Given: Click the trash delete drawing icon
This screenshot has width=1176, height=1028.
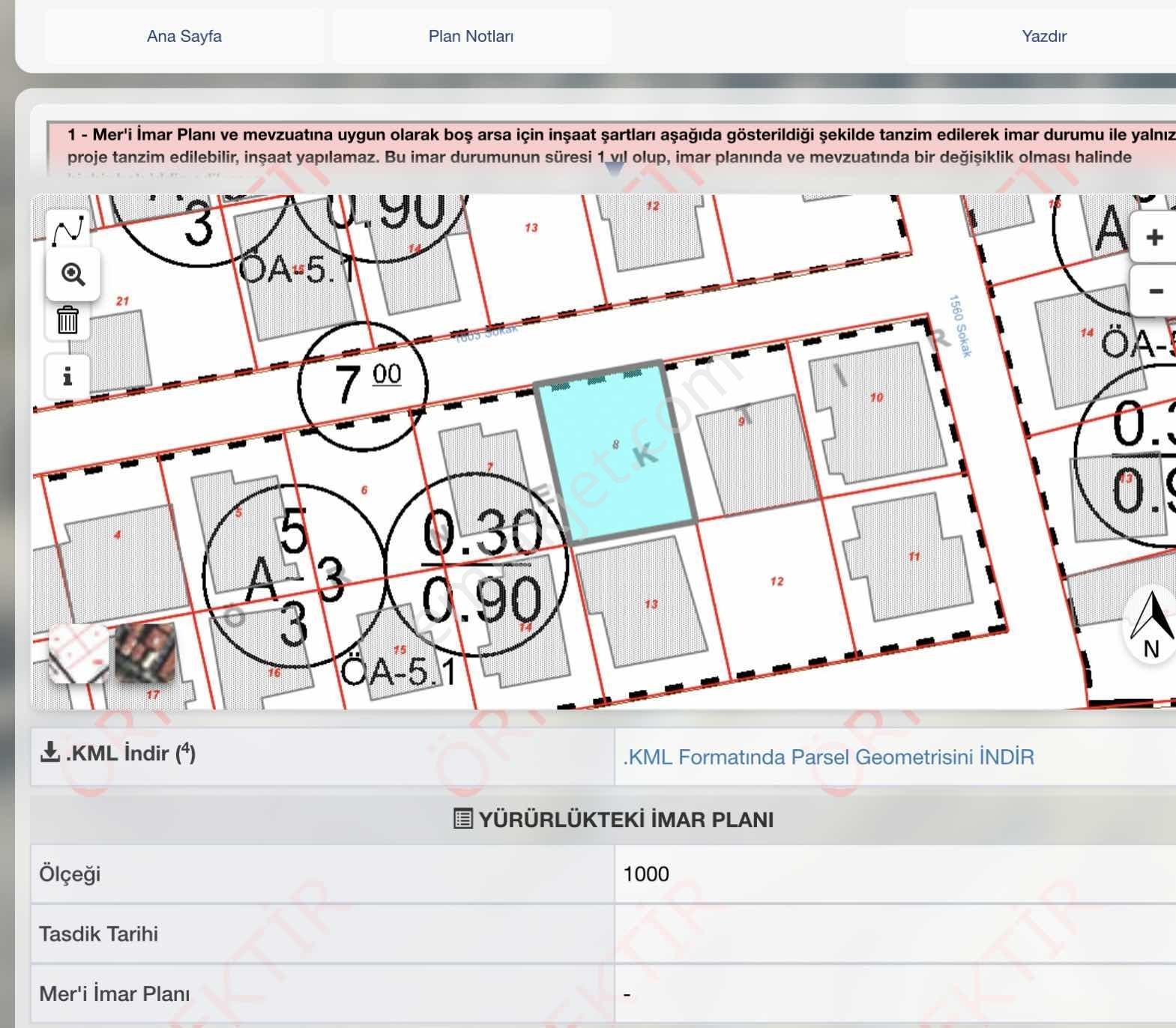Looking at the screenshot, I should [x=67, y=320].
